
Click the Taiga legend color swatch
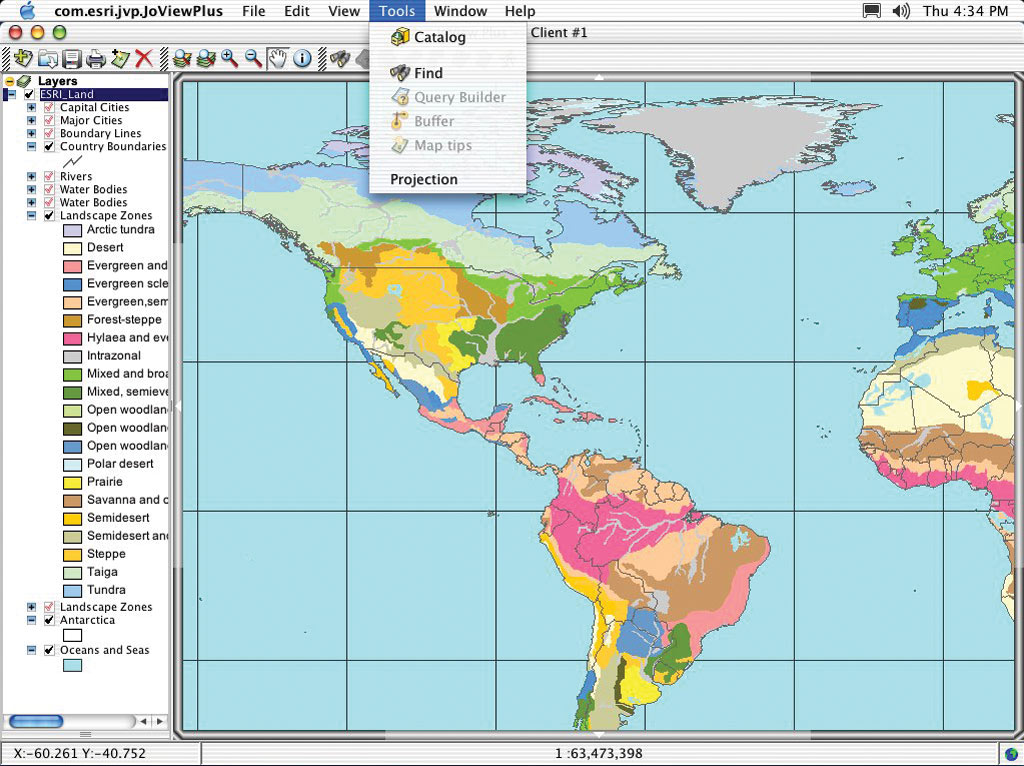pyautogui.click(x=72, y=573)
